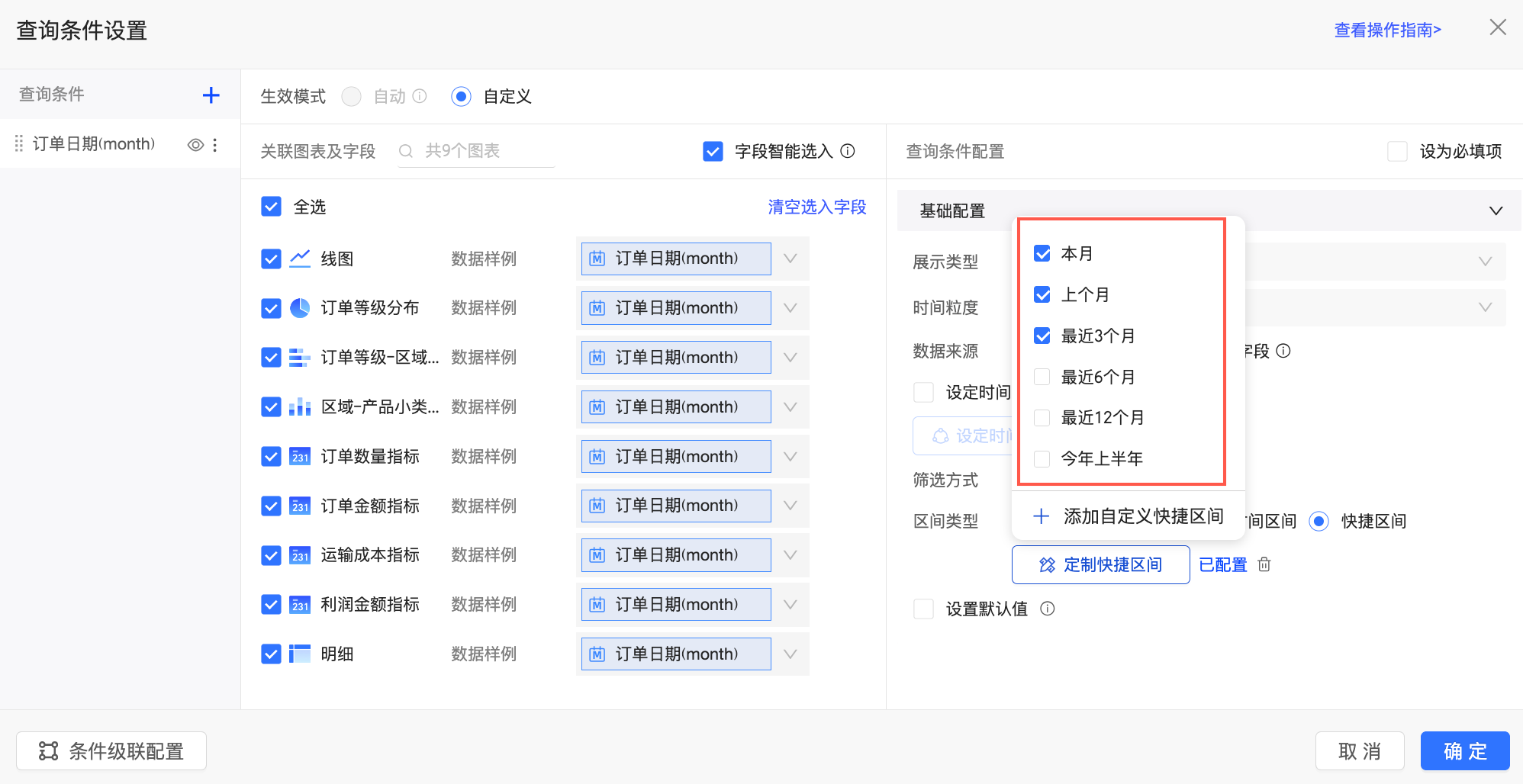Open field dropdown arrow for 订单数量指标 row
This screenshot has height=784, width=1523.
[x=790, y=457]
